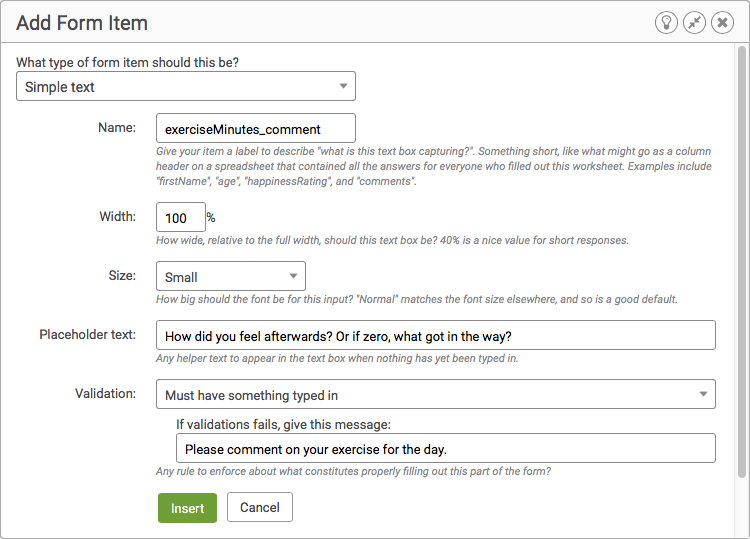The image size is (750, 539).
Task: Click the Validation label text
Action: 105,394
